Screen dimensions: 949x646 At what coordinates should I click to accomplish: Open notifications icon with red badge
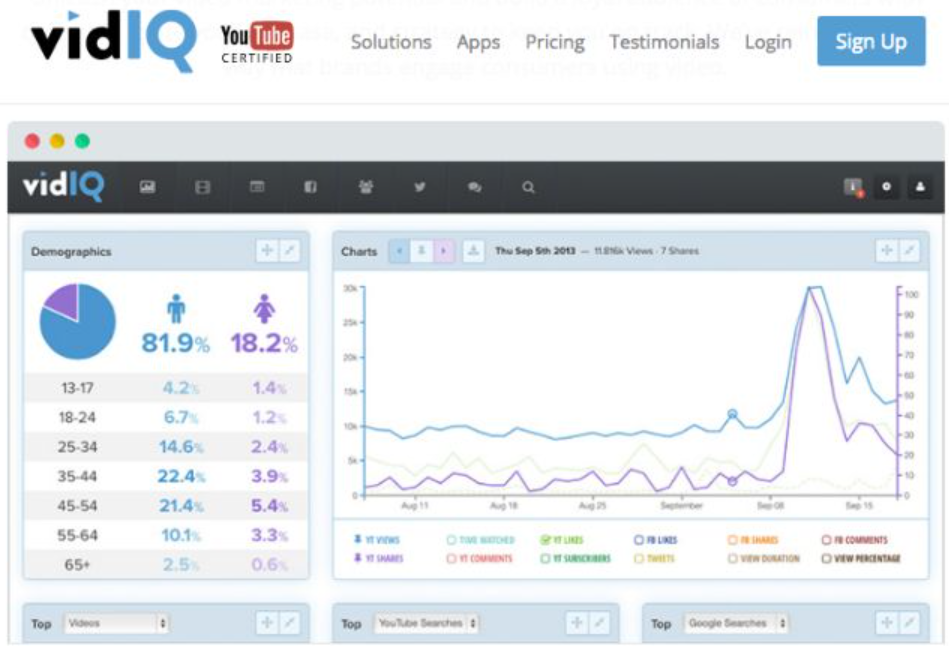click(x=853, y=187)
